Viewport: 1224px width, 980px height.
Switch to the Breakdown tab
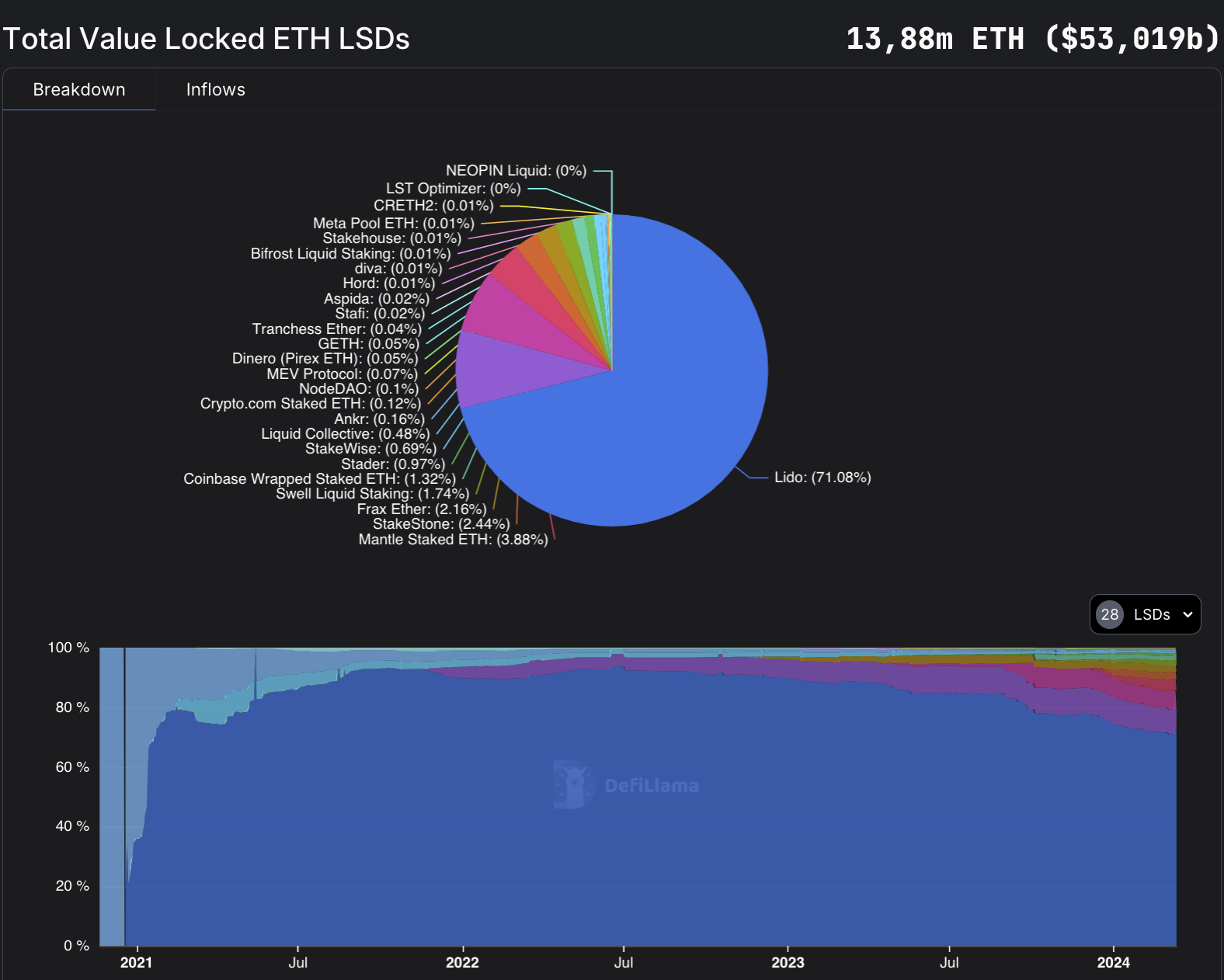pyautogui.click(x=79, y=90)
